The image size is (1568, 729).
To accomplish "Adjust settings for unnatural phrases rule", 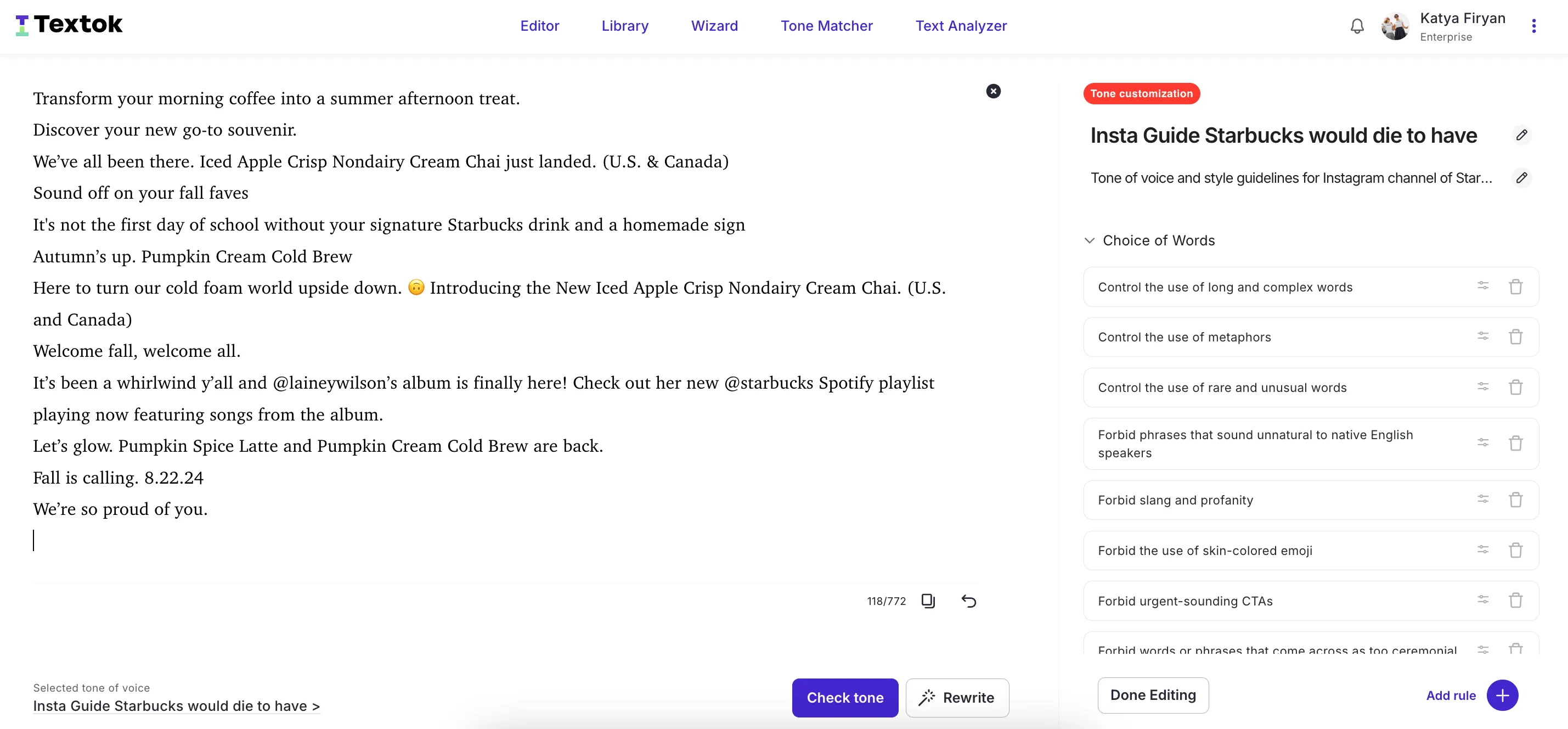I will point(1483,443).
